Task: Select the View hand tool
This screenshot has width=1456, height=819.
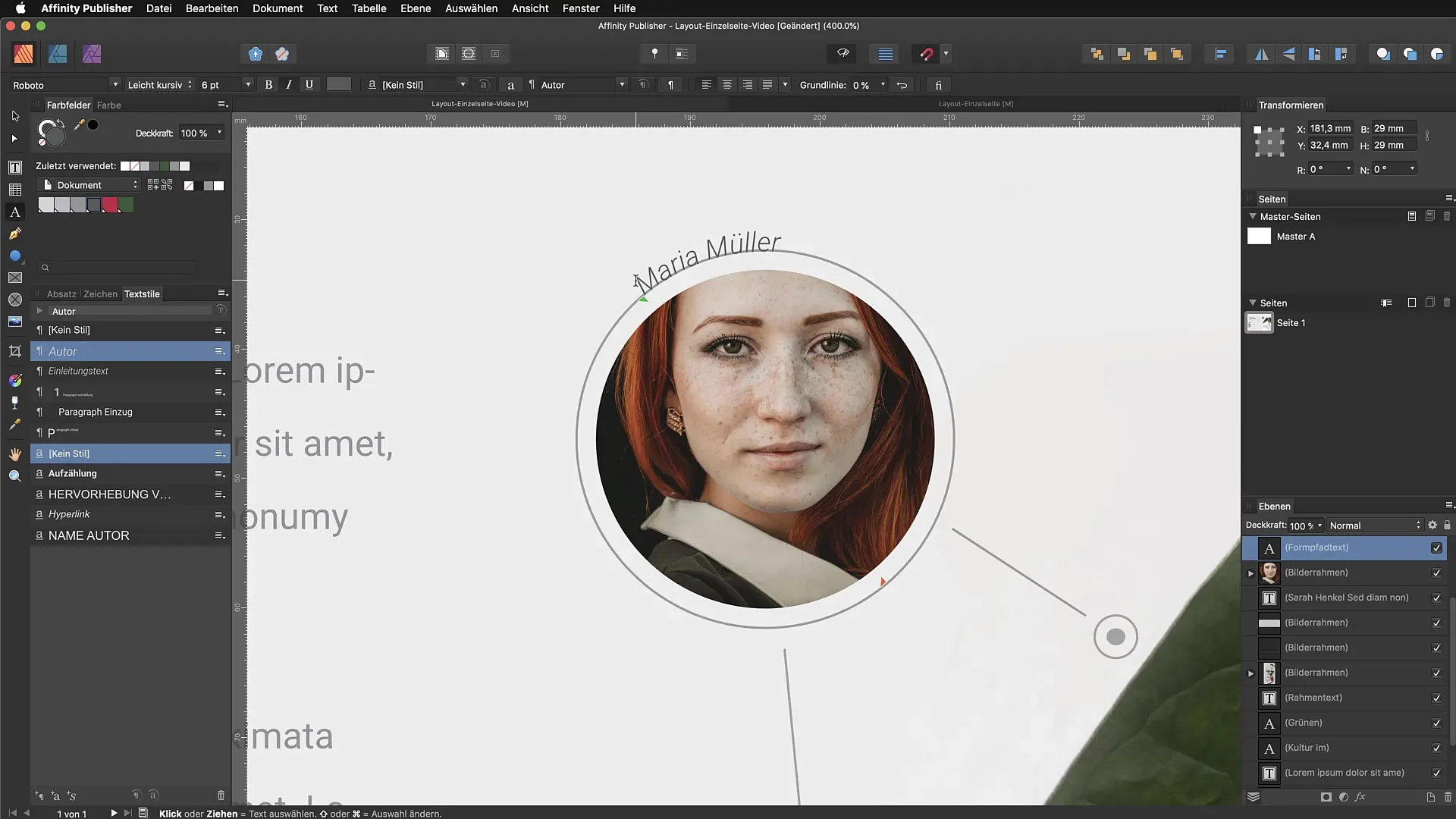Action: [x=15, y=454]
